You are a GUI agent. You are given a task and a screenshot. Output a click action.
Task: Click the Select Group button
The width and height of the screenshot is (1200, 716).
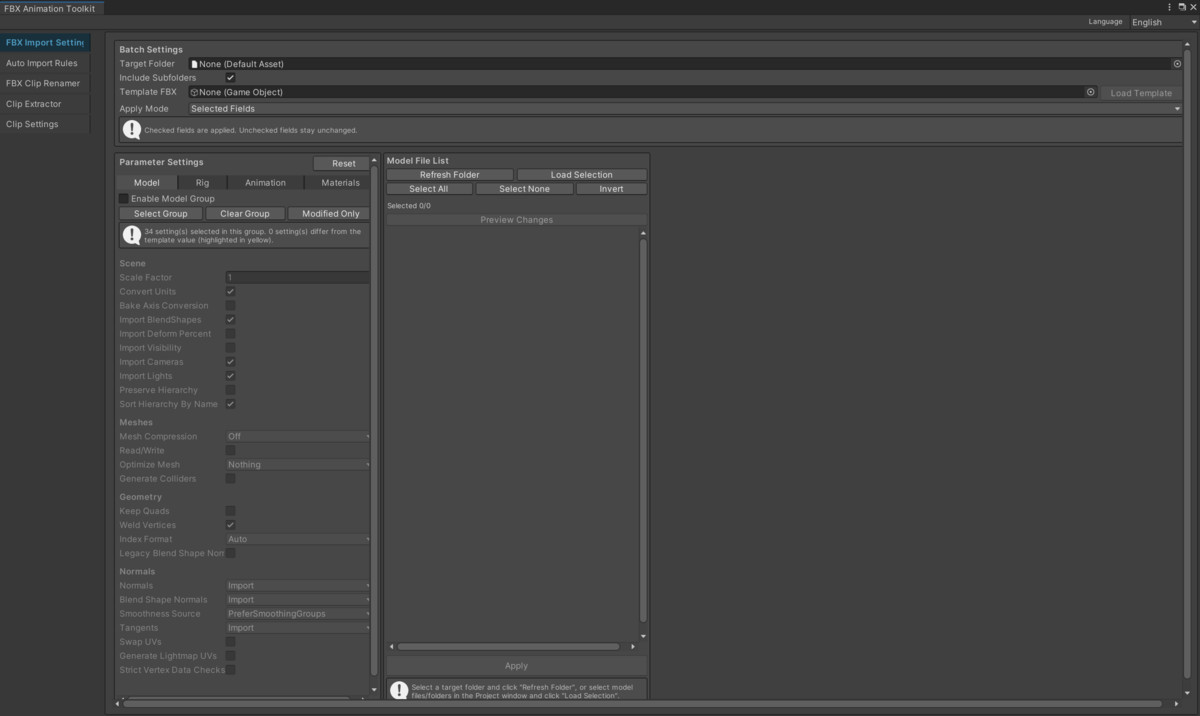161,213
